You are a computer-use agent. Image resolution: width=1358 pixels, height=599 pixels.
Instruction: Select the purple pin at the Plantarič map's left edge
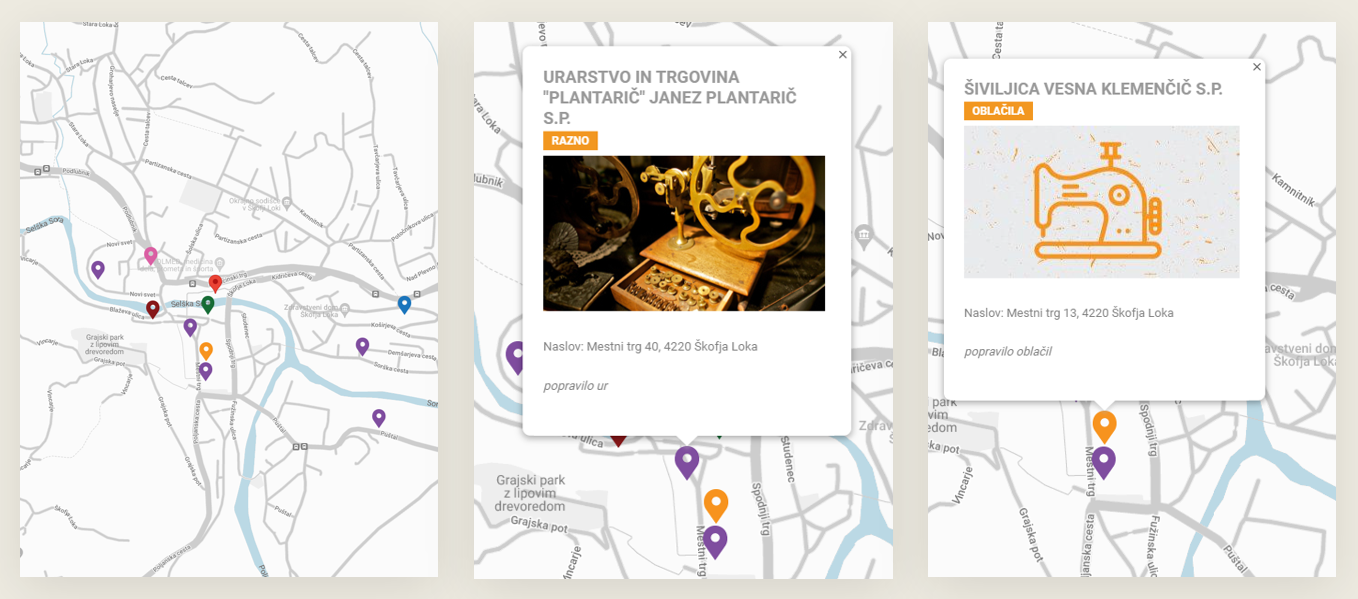tap(517, 357)
